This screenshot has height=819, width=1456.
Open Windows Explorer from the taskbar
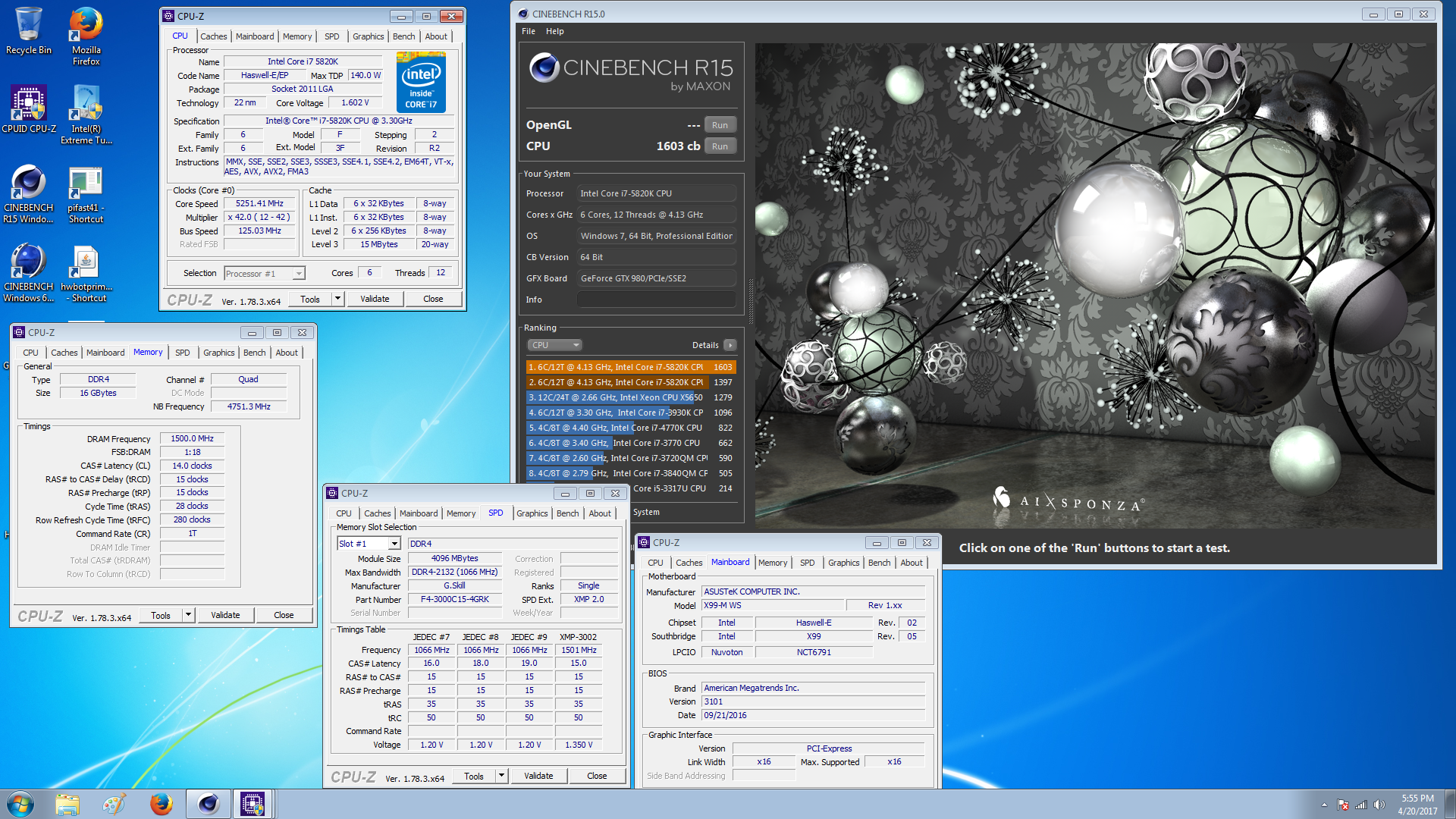tap(67, 804)
